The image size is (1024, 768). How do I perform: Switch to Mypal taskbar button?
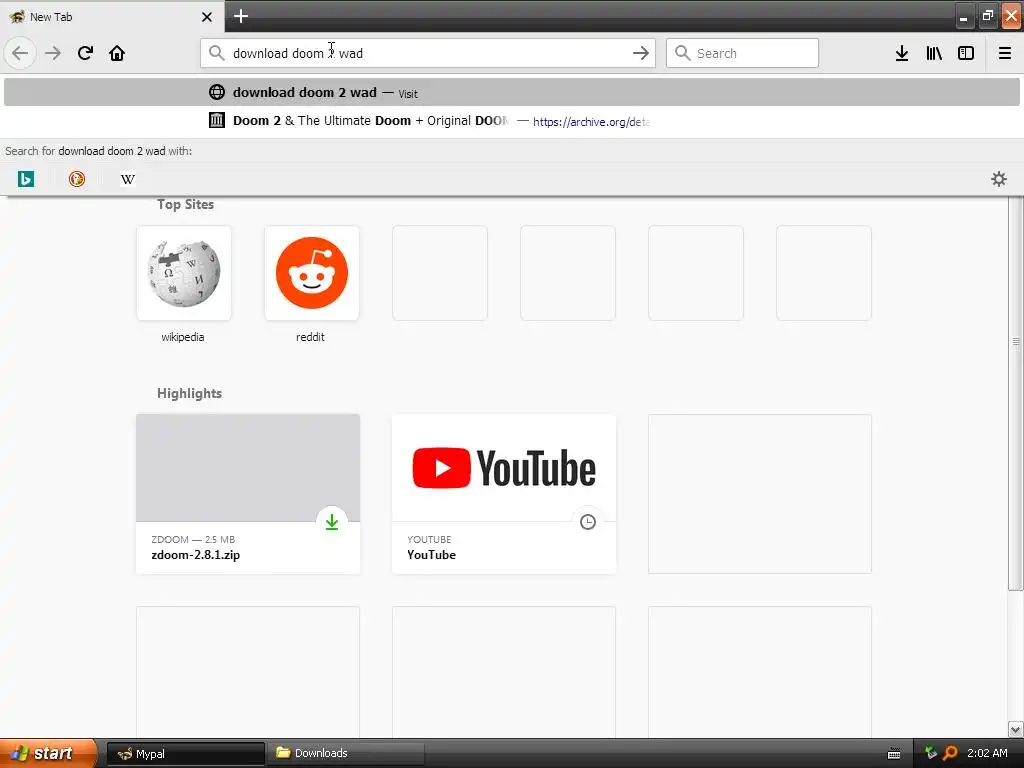(185, 754)
